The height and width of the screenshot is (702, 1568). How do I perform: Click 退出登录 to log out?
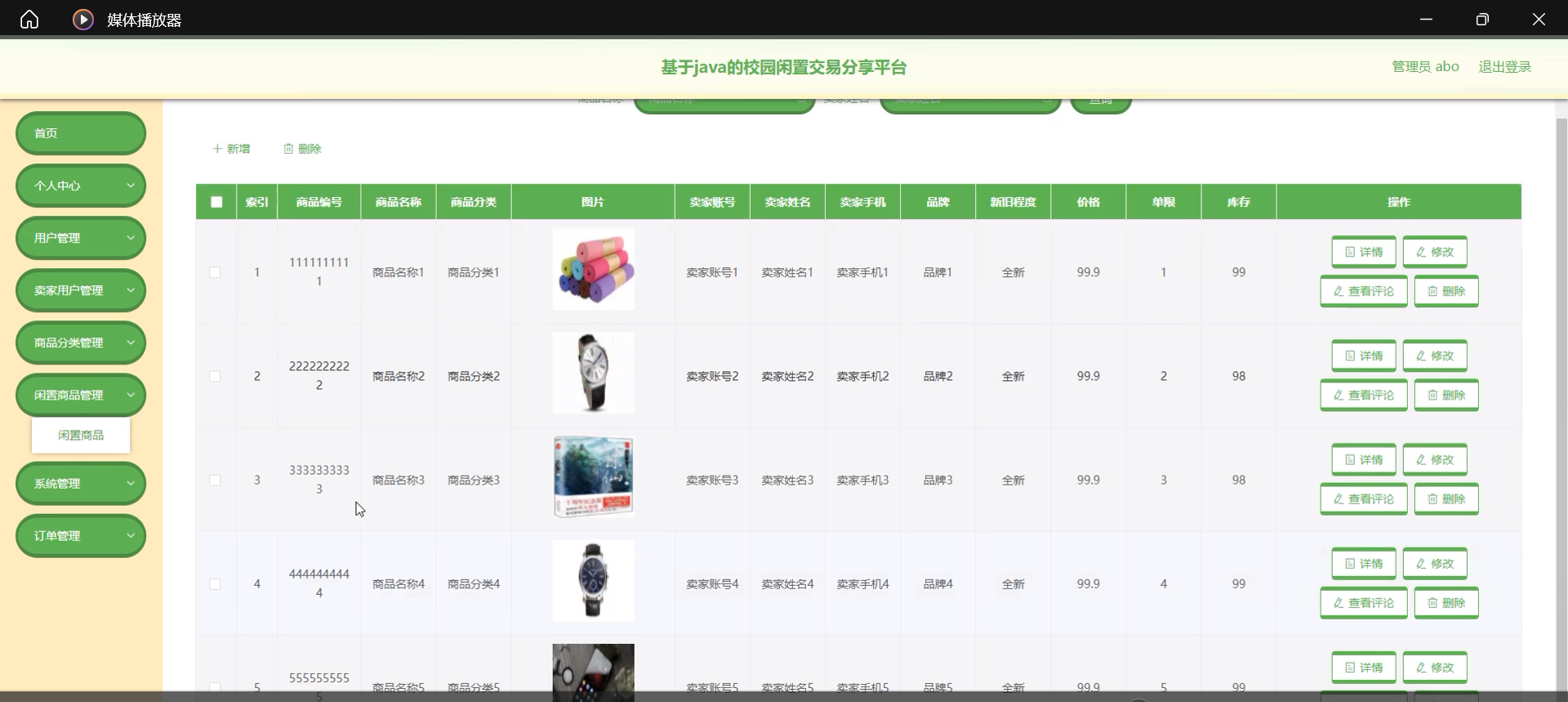point(1504,67)
